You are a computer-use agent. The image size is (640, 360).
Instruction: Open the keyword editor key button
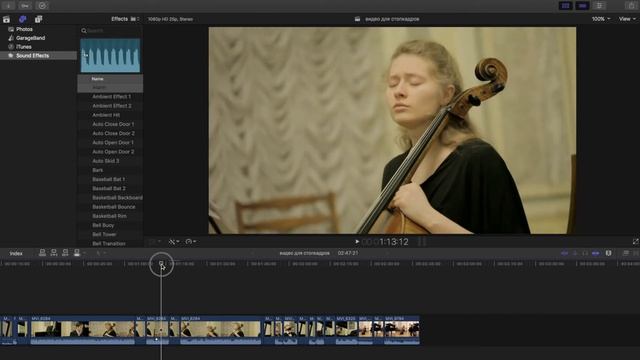point(25,6)
